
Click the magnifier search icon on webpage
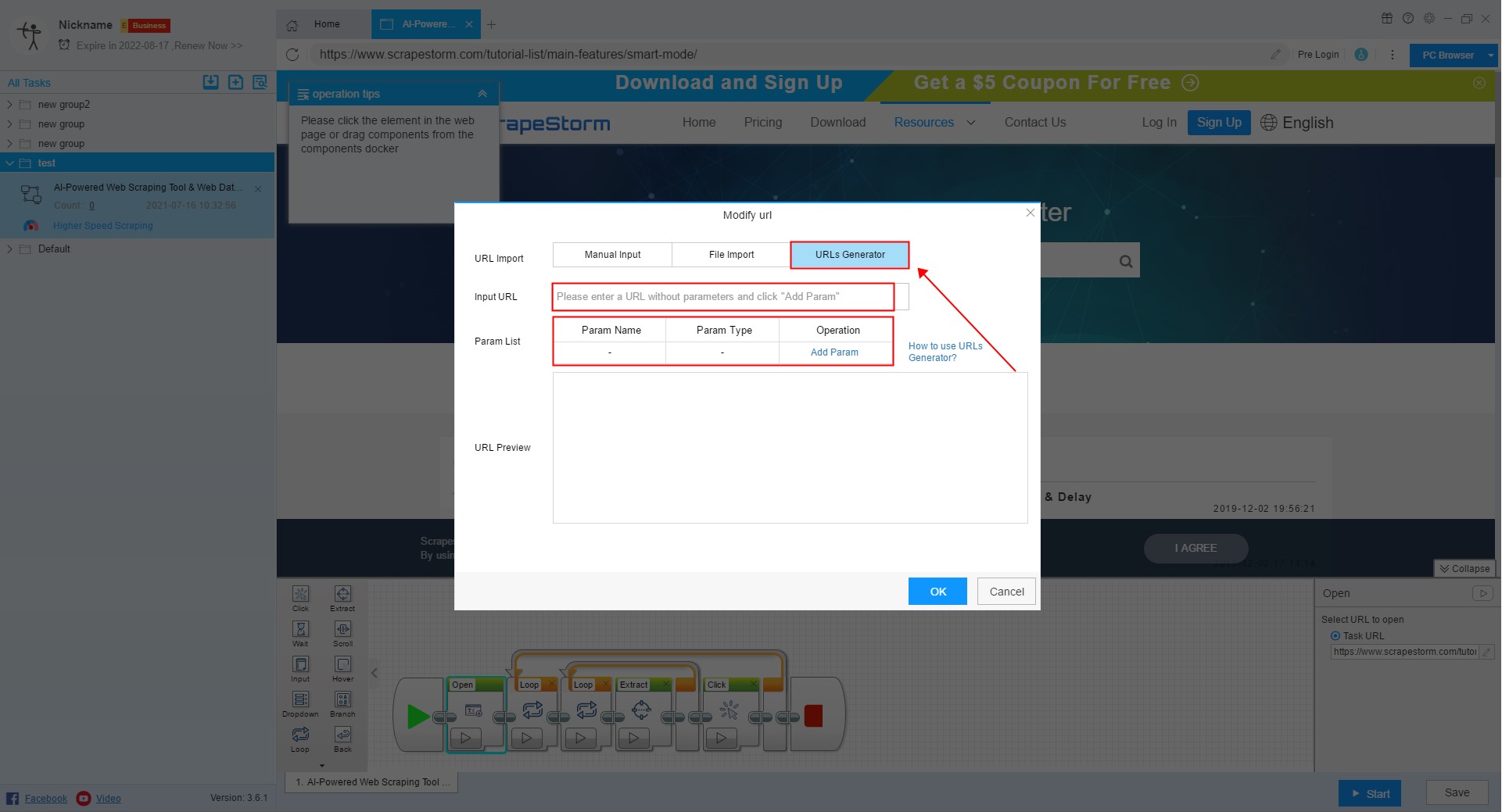point(1125,262)
